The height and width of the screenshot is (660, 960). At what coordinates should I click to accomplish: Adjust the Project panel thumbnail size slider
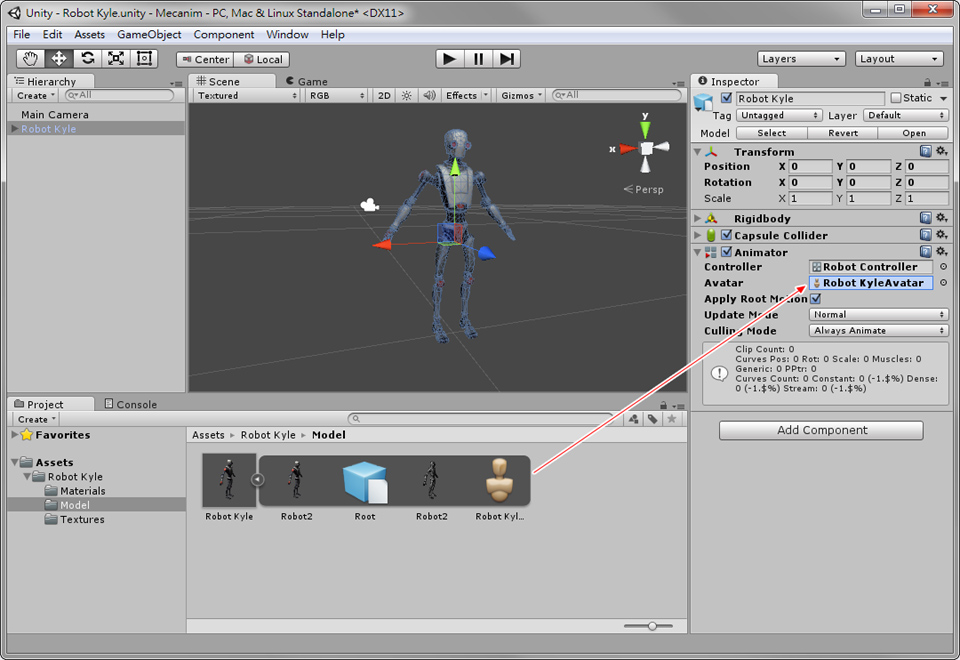coord(651,625)
